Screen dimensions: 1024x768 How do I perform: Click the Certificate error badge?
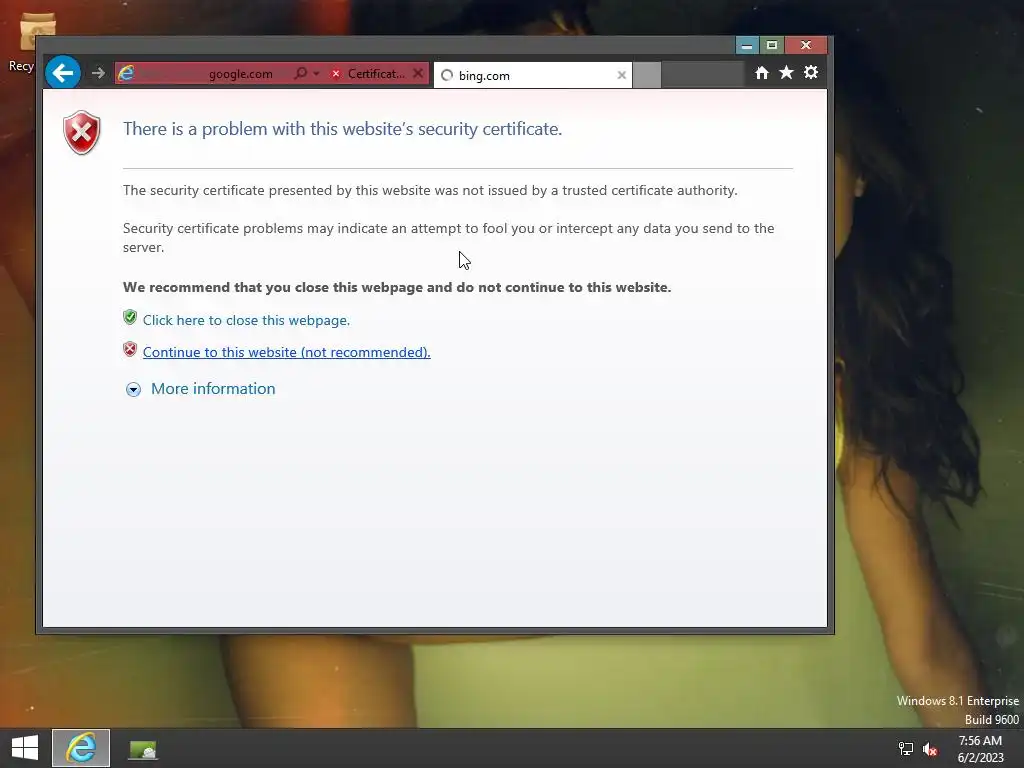(369, 74)
